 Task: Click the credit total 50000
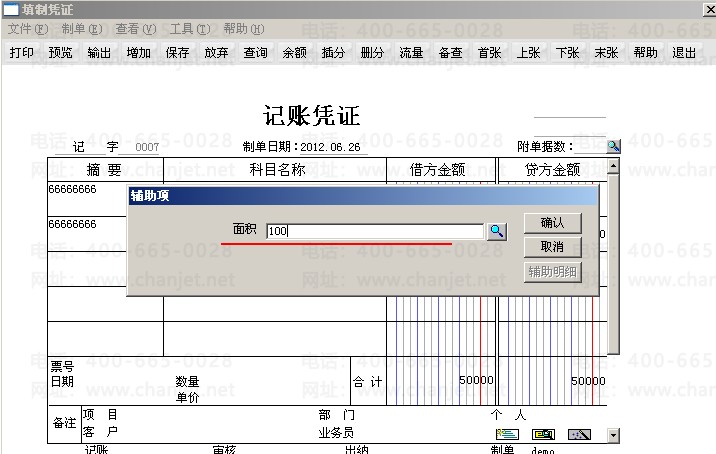pyautogui.click(x=588, y=381)
